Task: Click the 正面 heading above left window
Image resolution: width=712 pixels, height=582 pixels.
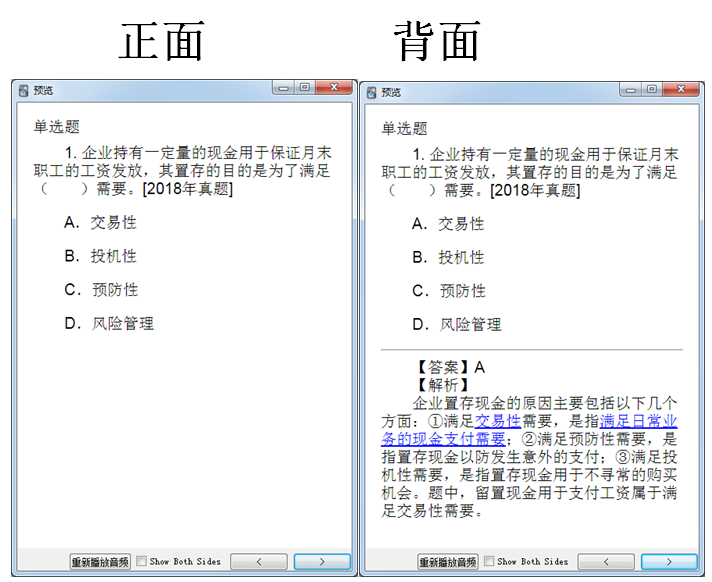Action: click(161, 41)
